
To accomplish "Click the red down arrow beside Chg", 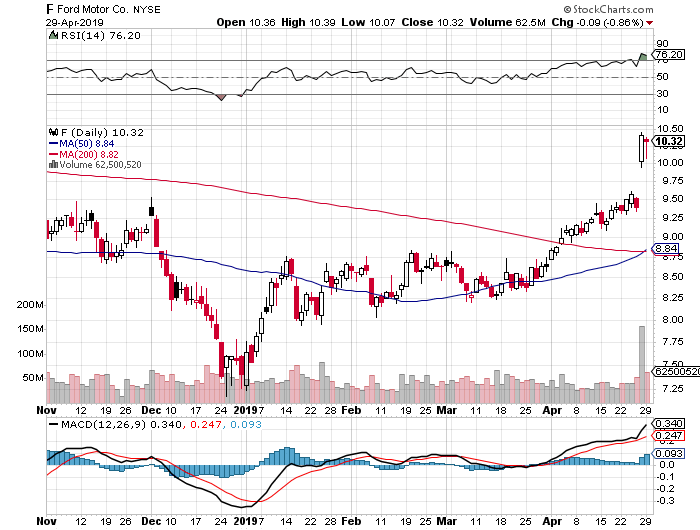I will (678, 21).
